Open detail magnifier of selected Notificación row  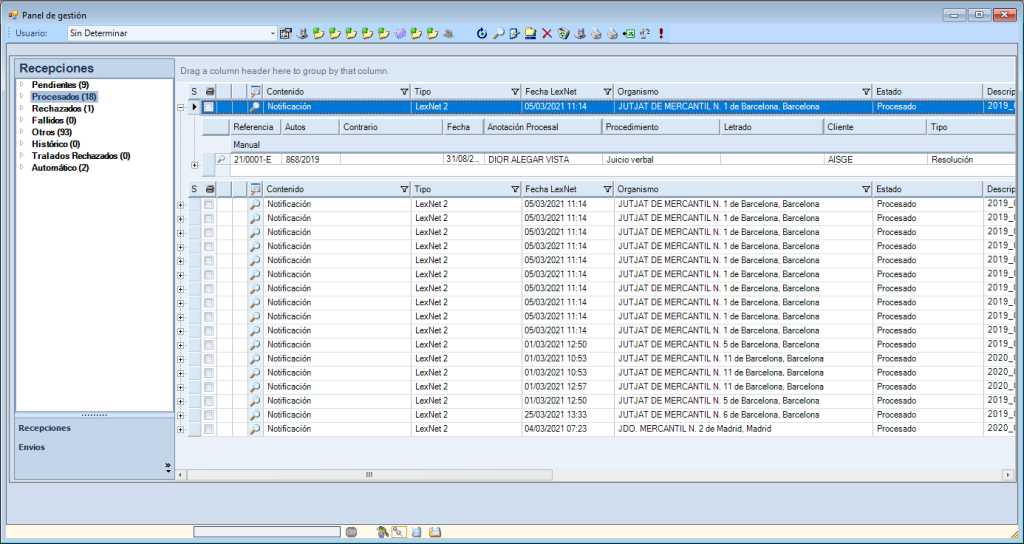(x=255, y=106)
